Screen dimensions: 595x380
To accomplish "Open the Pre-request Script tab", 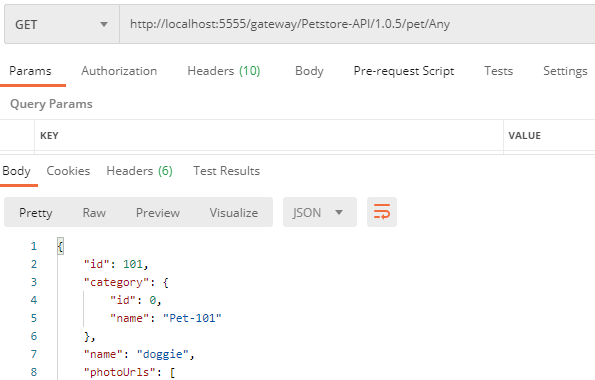I will coord(404,71).
